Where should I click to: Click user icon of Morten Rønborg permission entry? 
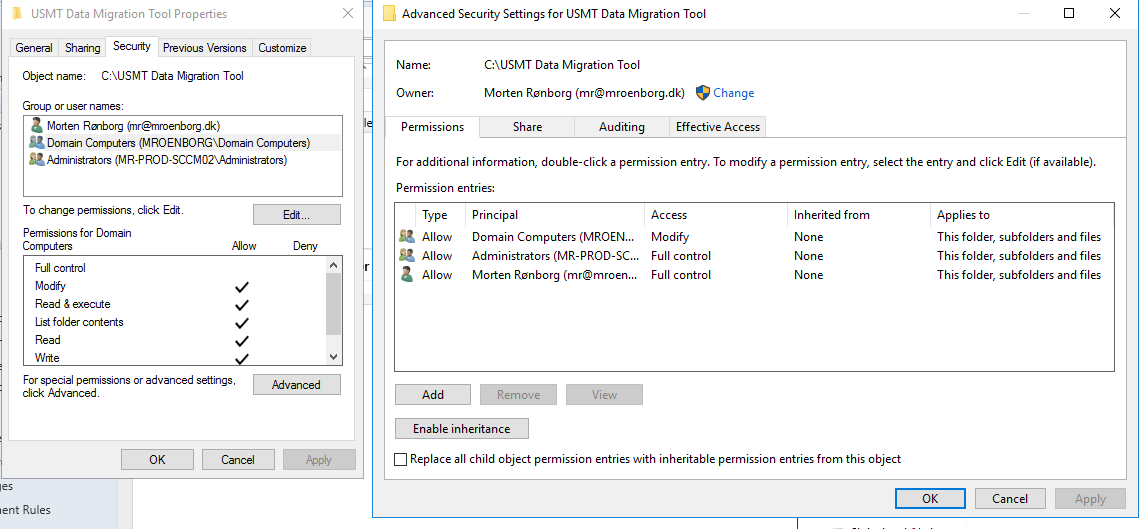407,275
